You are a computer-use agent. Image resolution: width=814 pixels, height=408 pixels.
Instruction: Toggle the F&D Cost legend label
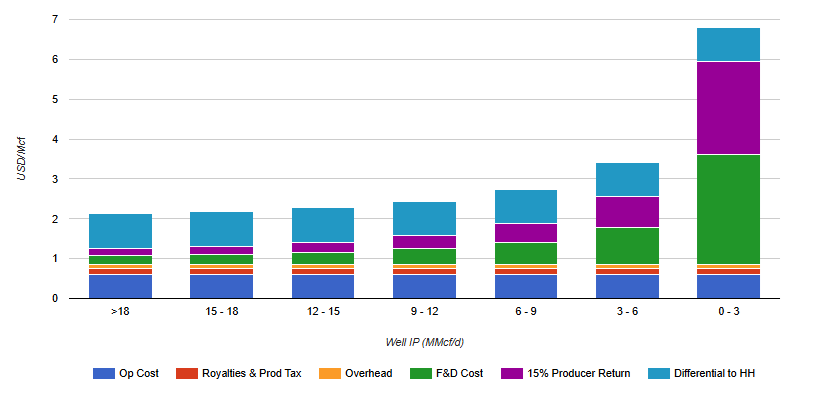[x=461, y=373]
